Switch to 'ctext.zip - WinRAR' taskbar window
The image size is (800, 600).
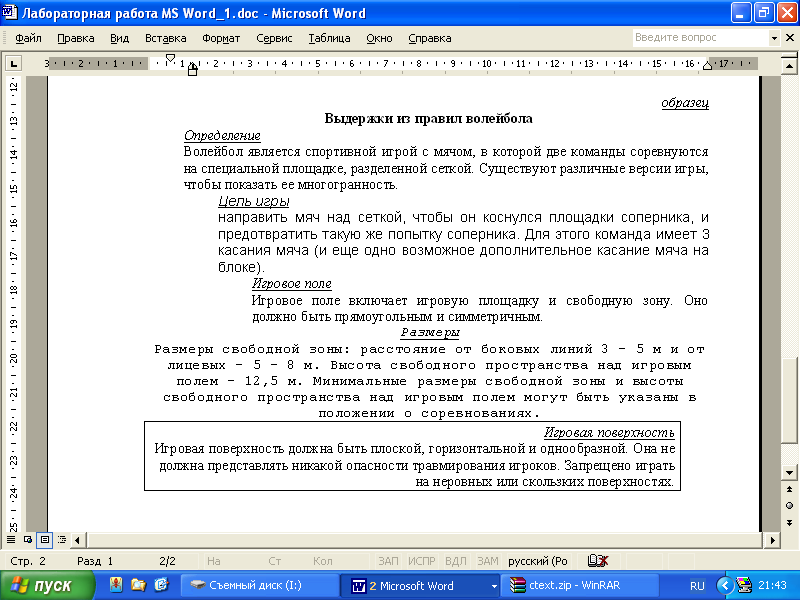point(579,585)
